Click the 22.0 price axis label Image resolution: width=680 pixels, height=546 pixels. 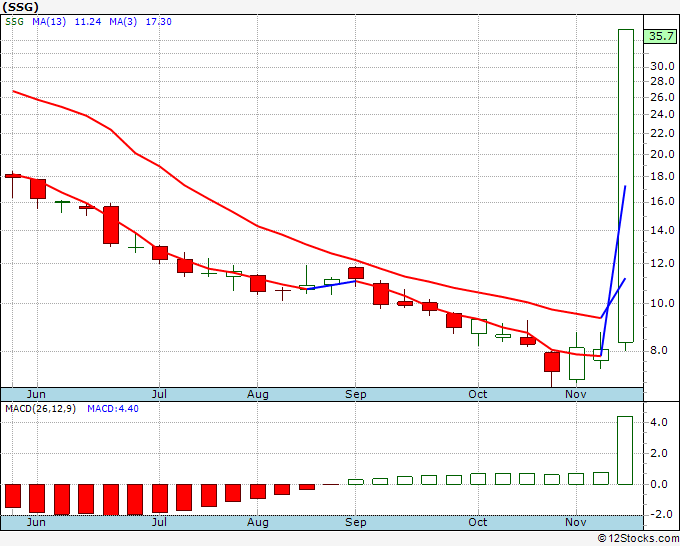(x=662, y=133)
